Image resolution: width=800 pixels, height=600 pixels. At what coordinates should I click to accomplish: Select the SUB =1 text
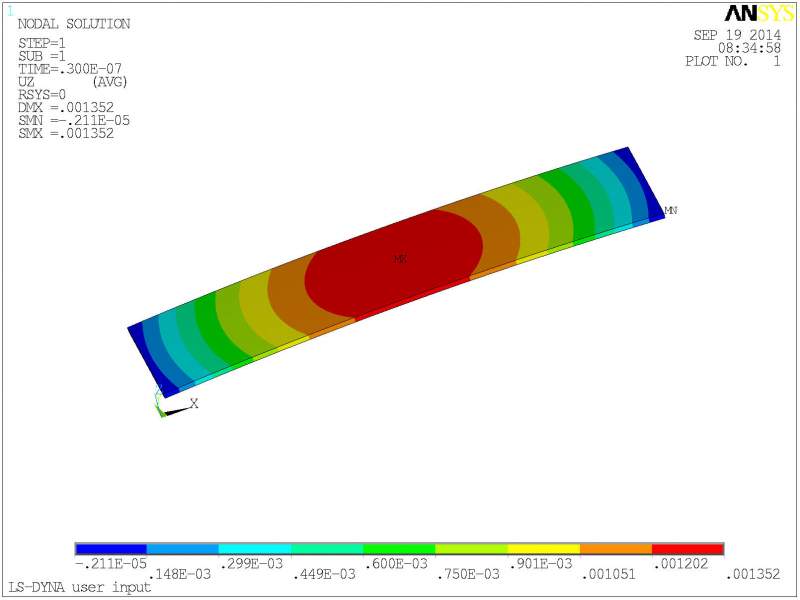[42, 56]
